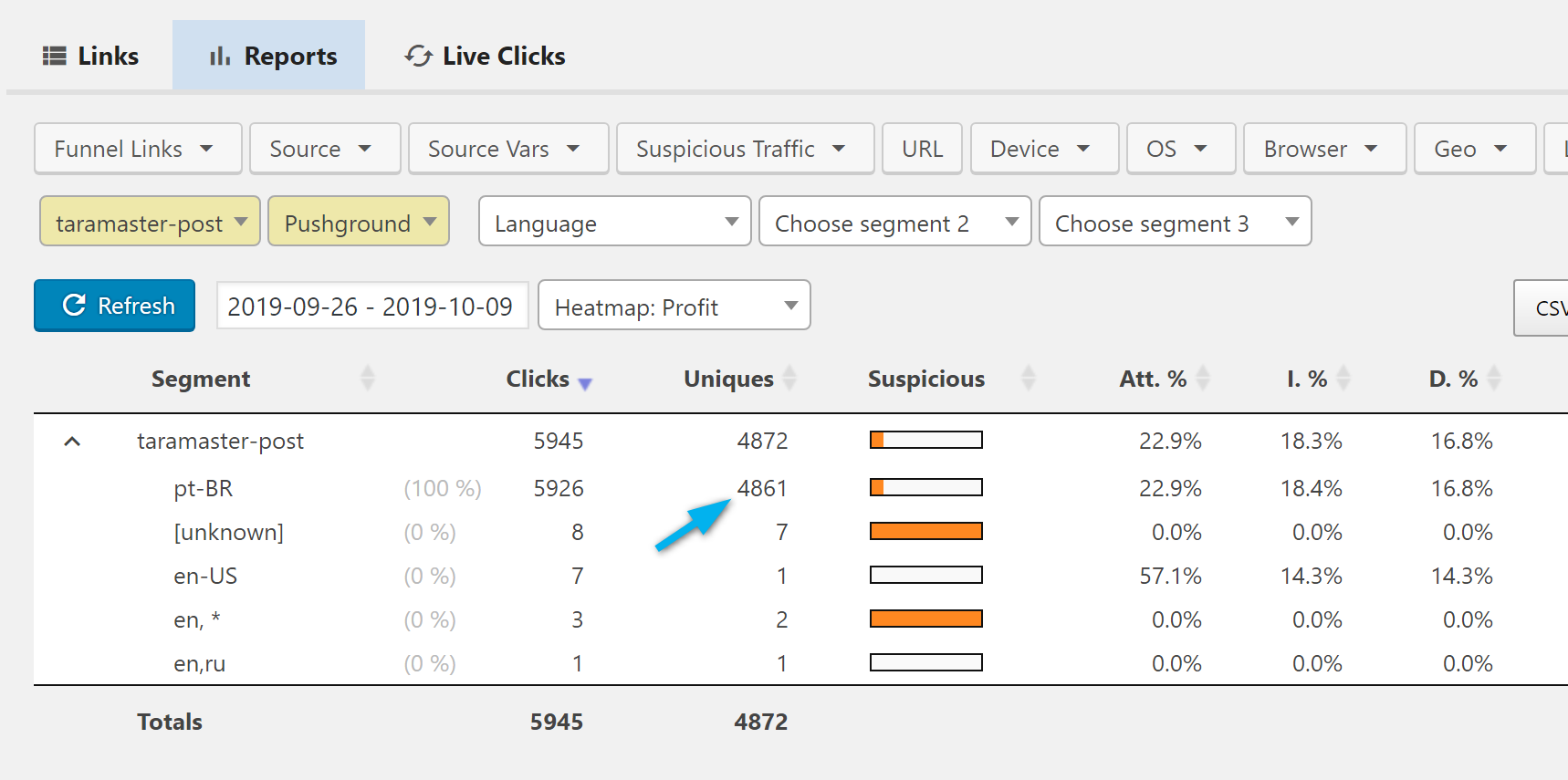Image resolution: width=1568 pixels, height=780 pixels.
Task: Click the circular arrow icon in Refresh
Action: point(74,306)
